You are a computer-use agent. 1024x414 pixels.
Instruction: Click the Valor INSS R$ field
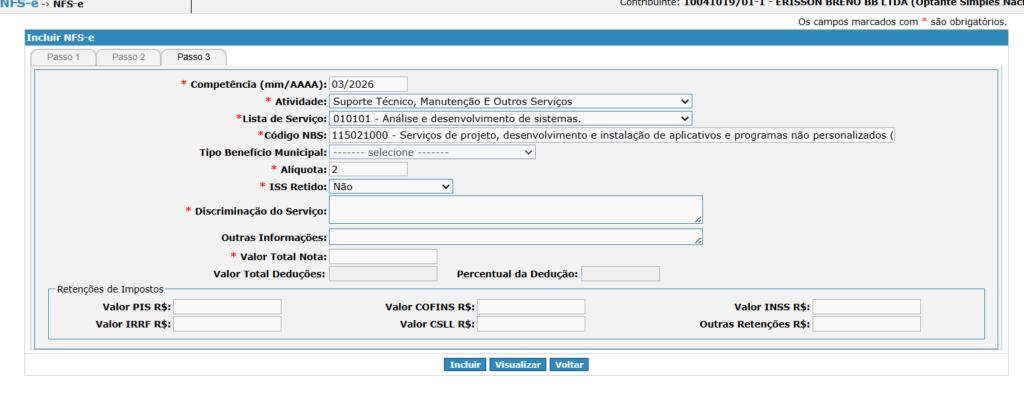tap(866, 307)
